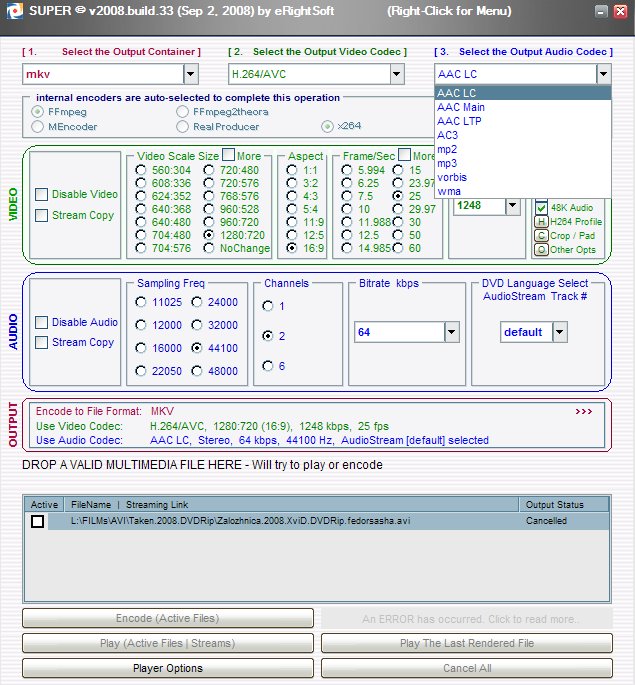Open the audio bitrate 64 dropdown
This screenshot has height=685, width=635.
pyautogui.click(x=452, y=332)
